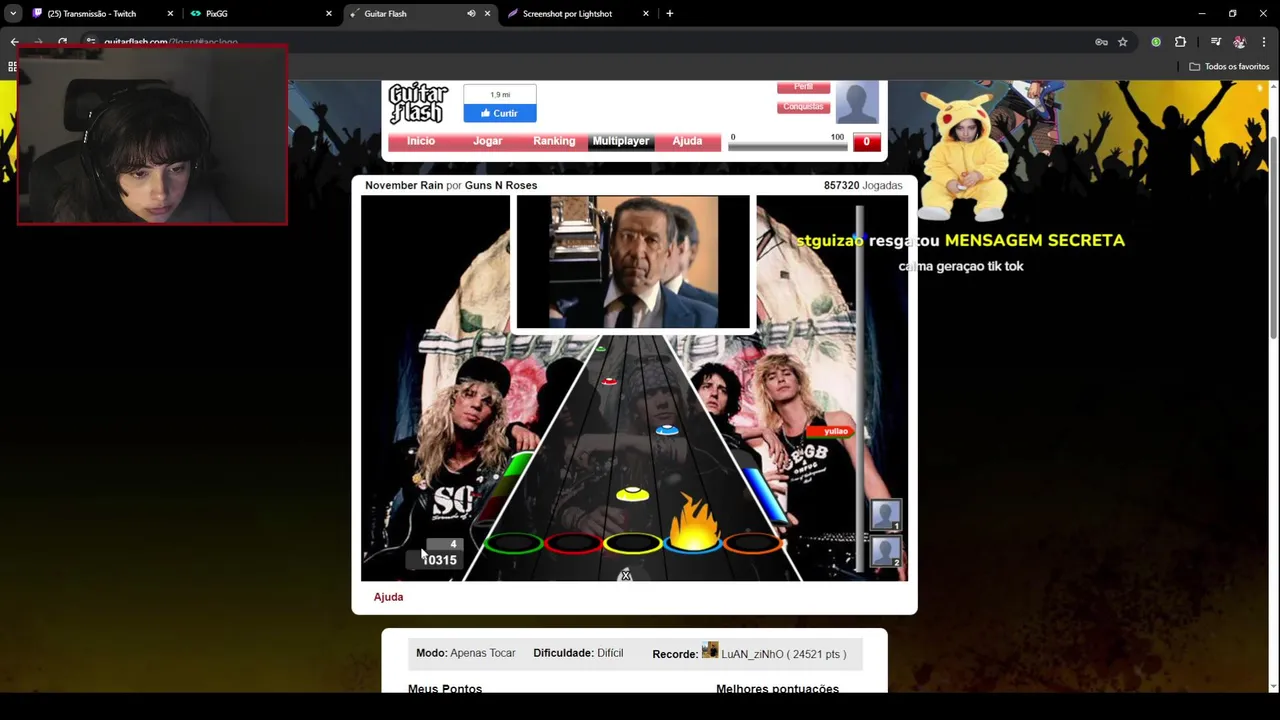Click the stguizao username in alert

coord(830,240)
